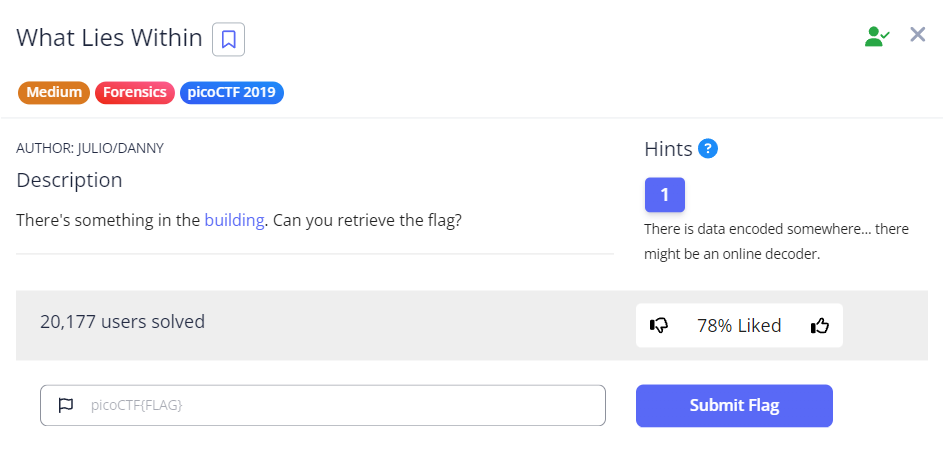Click the author JULIO/DANNY label
Image resolution: width=945 pixels, height=461 pixels.
pyautogui.click(x=90, y=148)
